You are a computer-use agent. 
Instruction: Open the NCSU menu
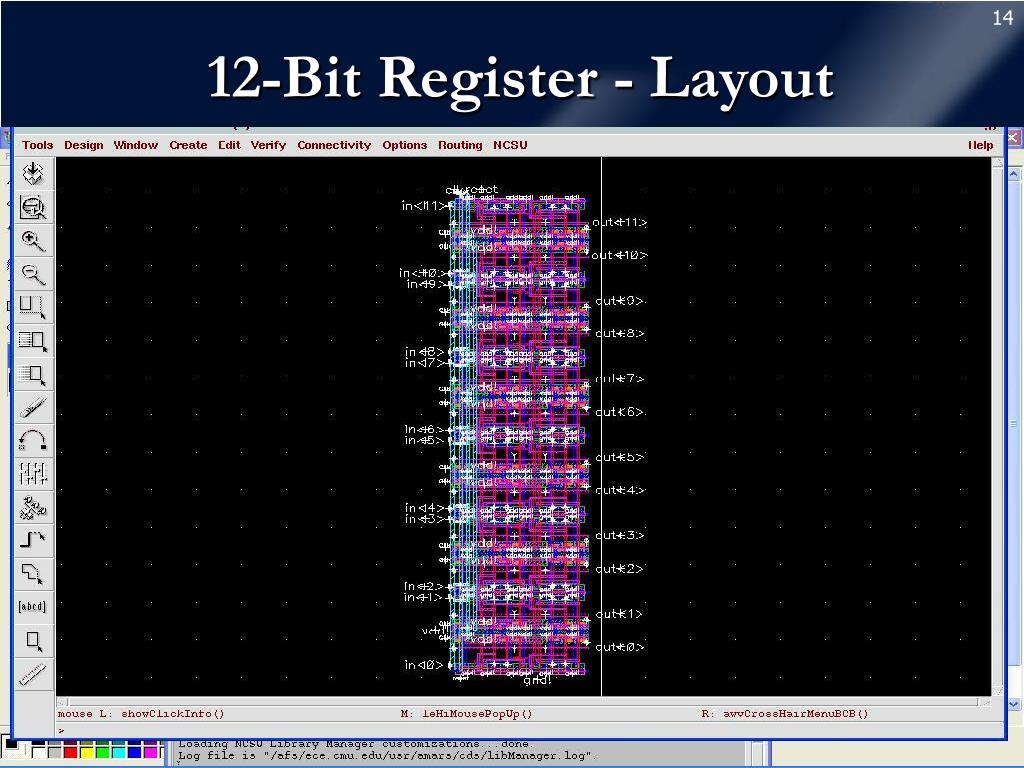point(510,145)
